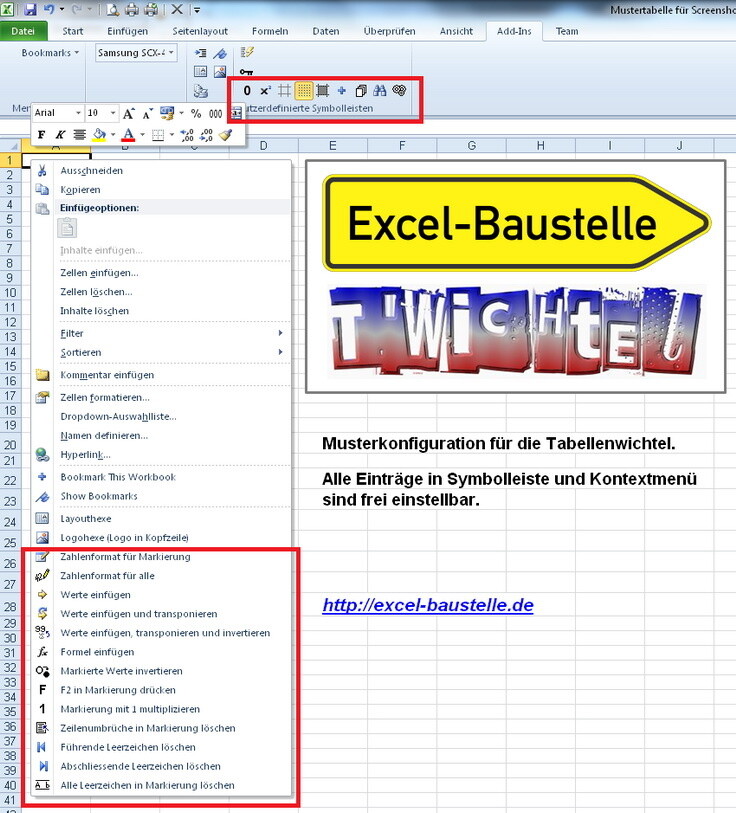This screenshot has height=813, width=736.
Task: Select Formel einfügen menu entry
Action: (x=161, y=652)
